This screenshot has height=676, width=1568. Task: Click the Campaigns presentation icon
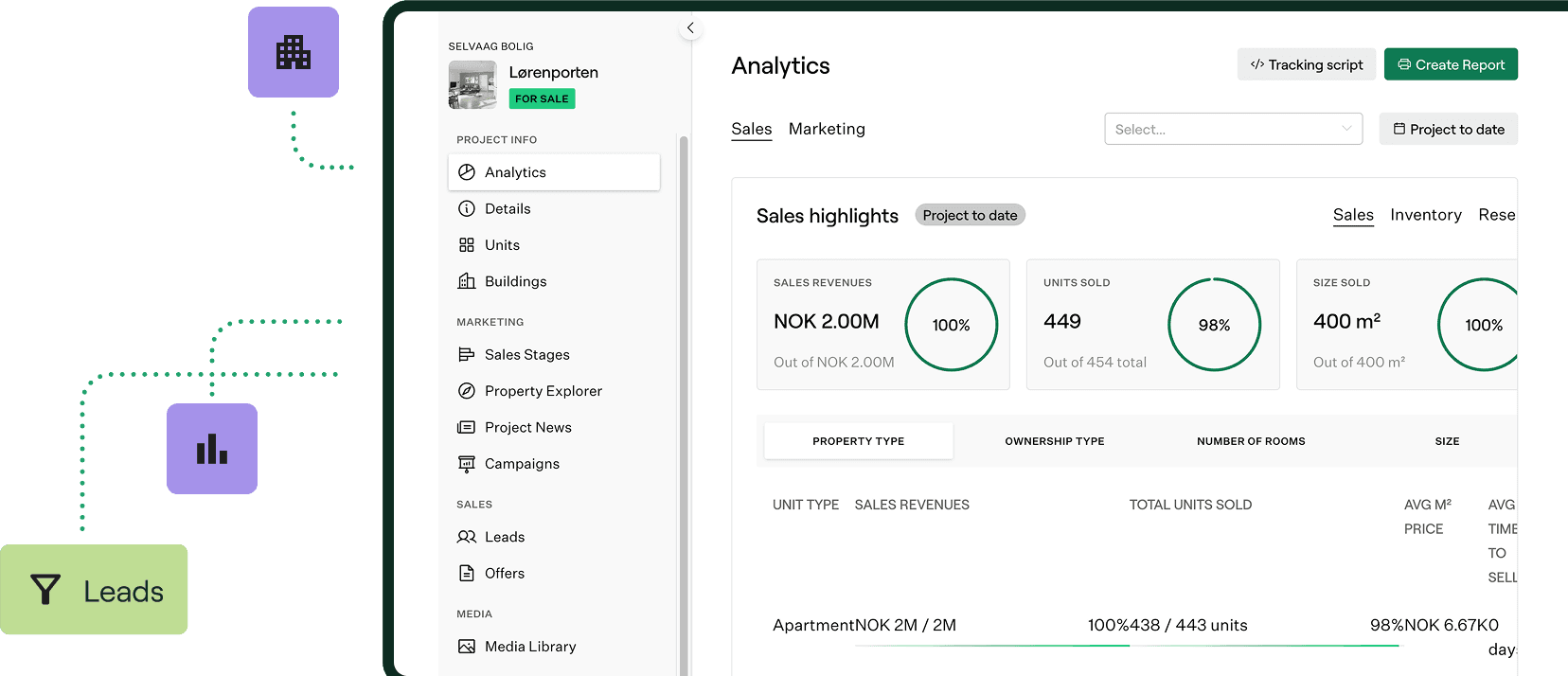(x=467, y=464)
